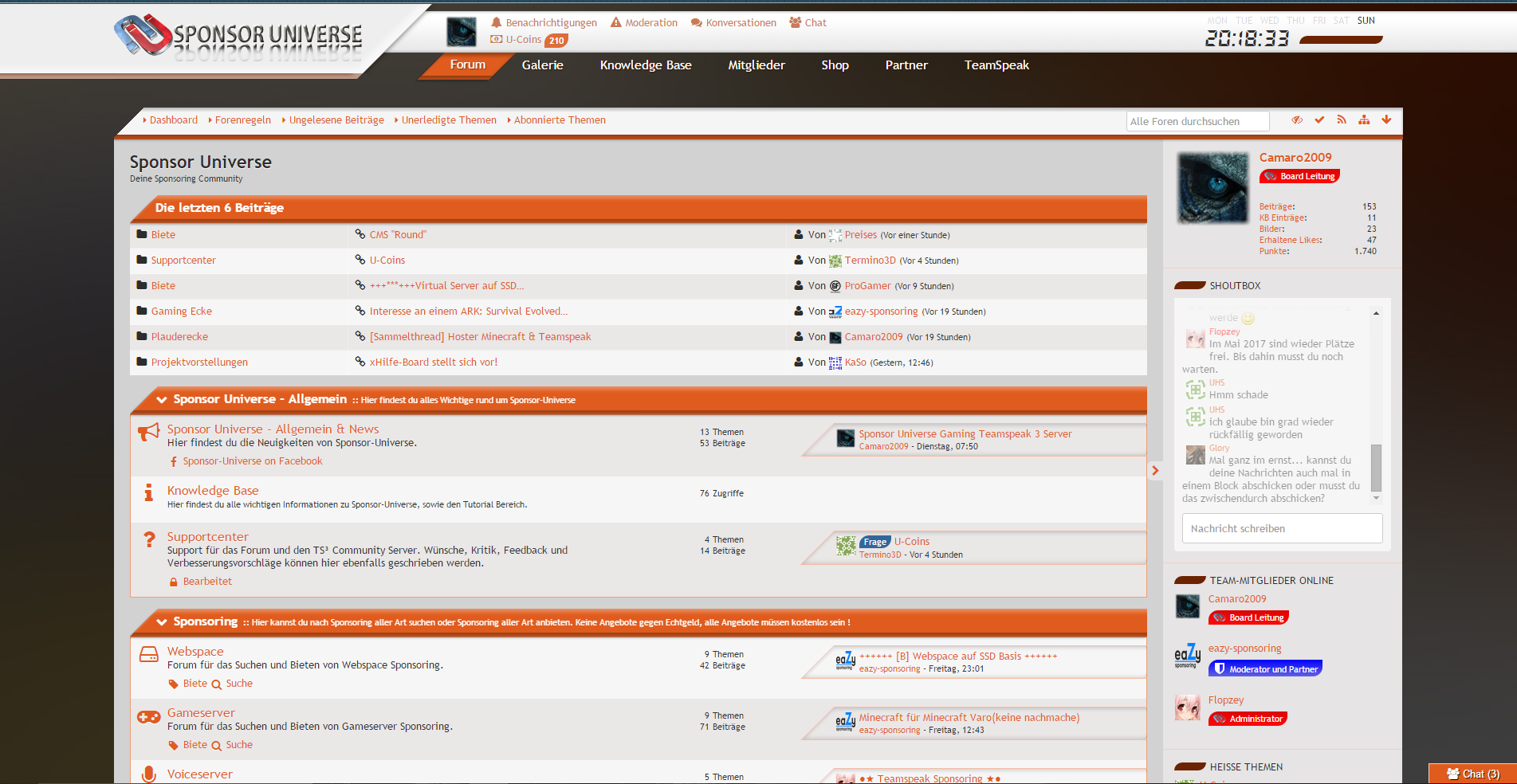Open the Ungelesene Beiträge link
Viewport: 1517px width, 784px height.
336,120
